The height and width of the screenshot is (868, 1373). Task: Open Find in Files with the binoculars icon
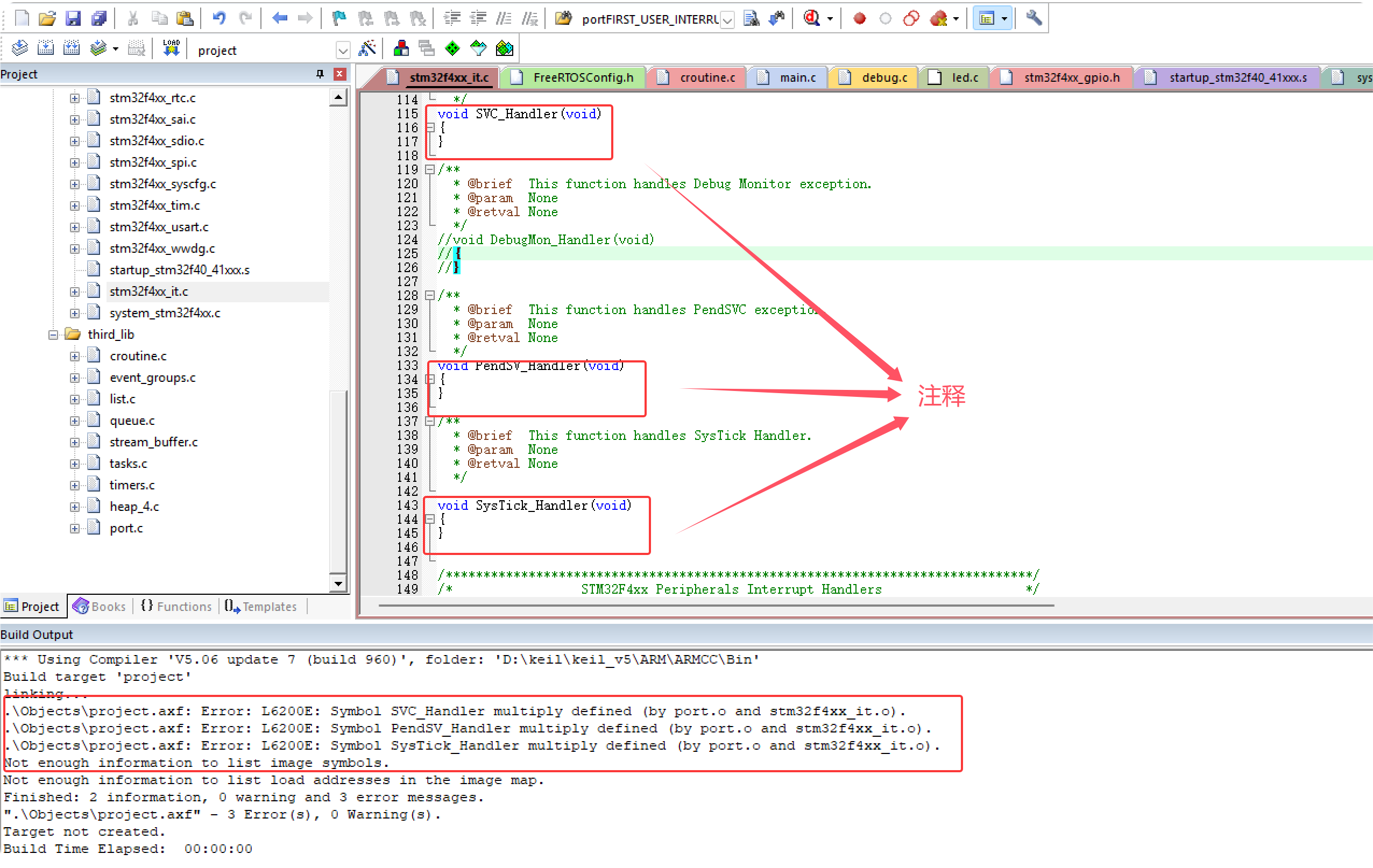pos(752,18)
